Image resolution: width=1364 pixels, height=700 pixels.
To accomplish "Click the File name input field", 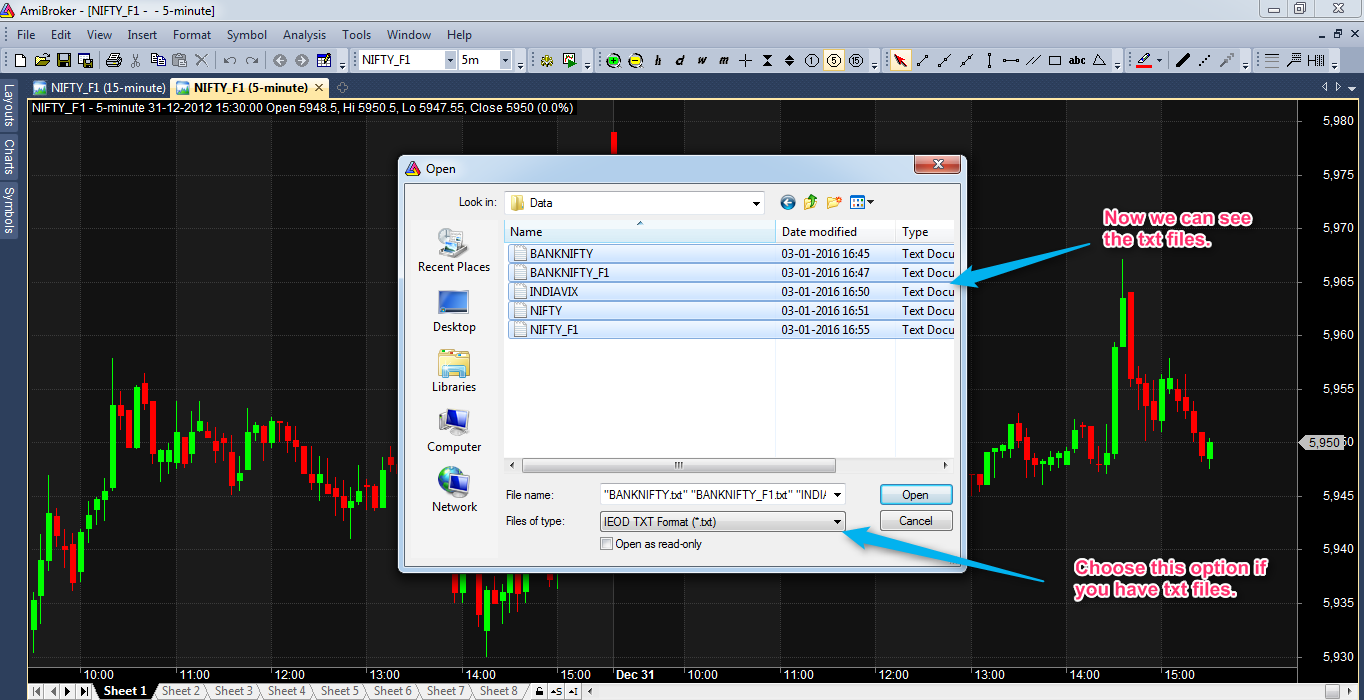I will click(x=715, y=494).
